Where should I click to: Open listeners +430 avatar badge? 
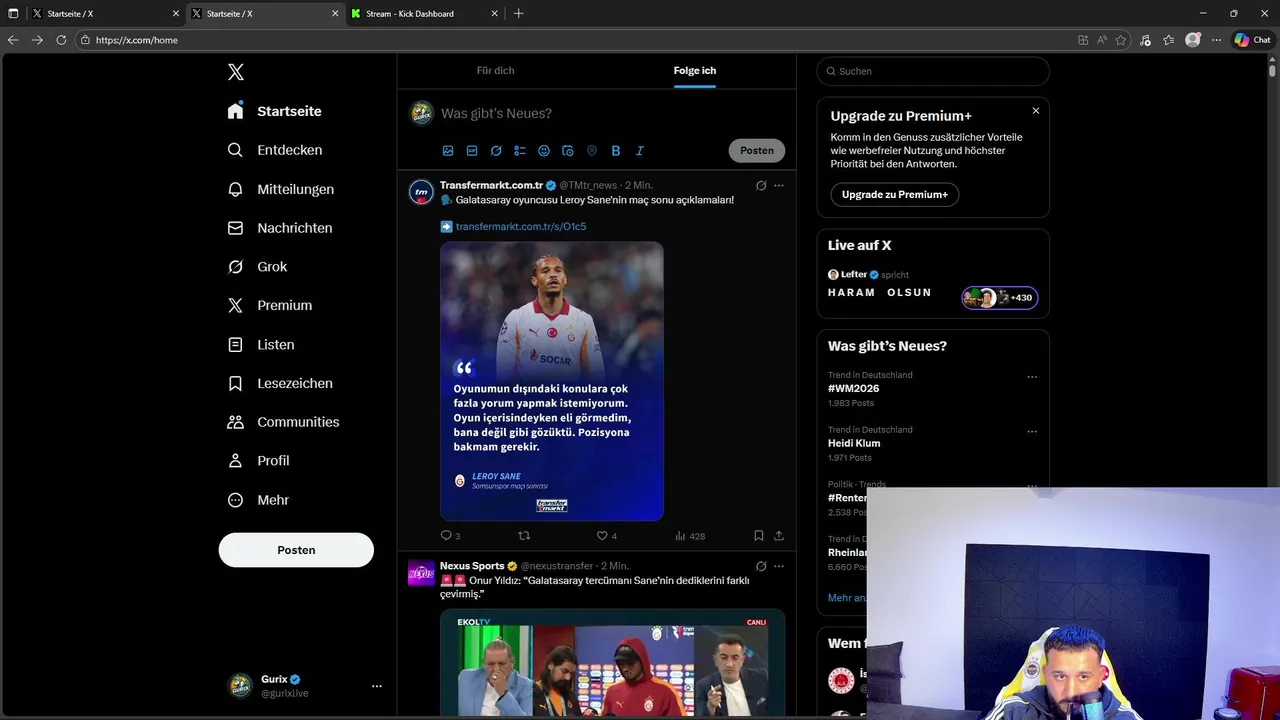click(1000, 298)
